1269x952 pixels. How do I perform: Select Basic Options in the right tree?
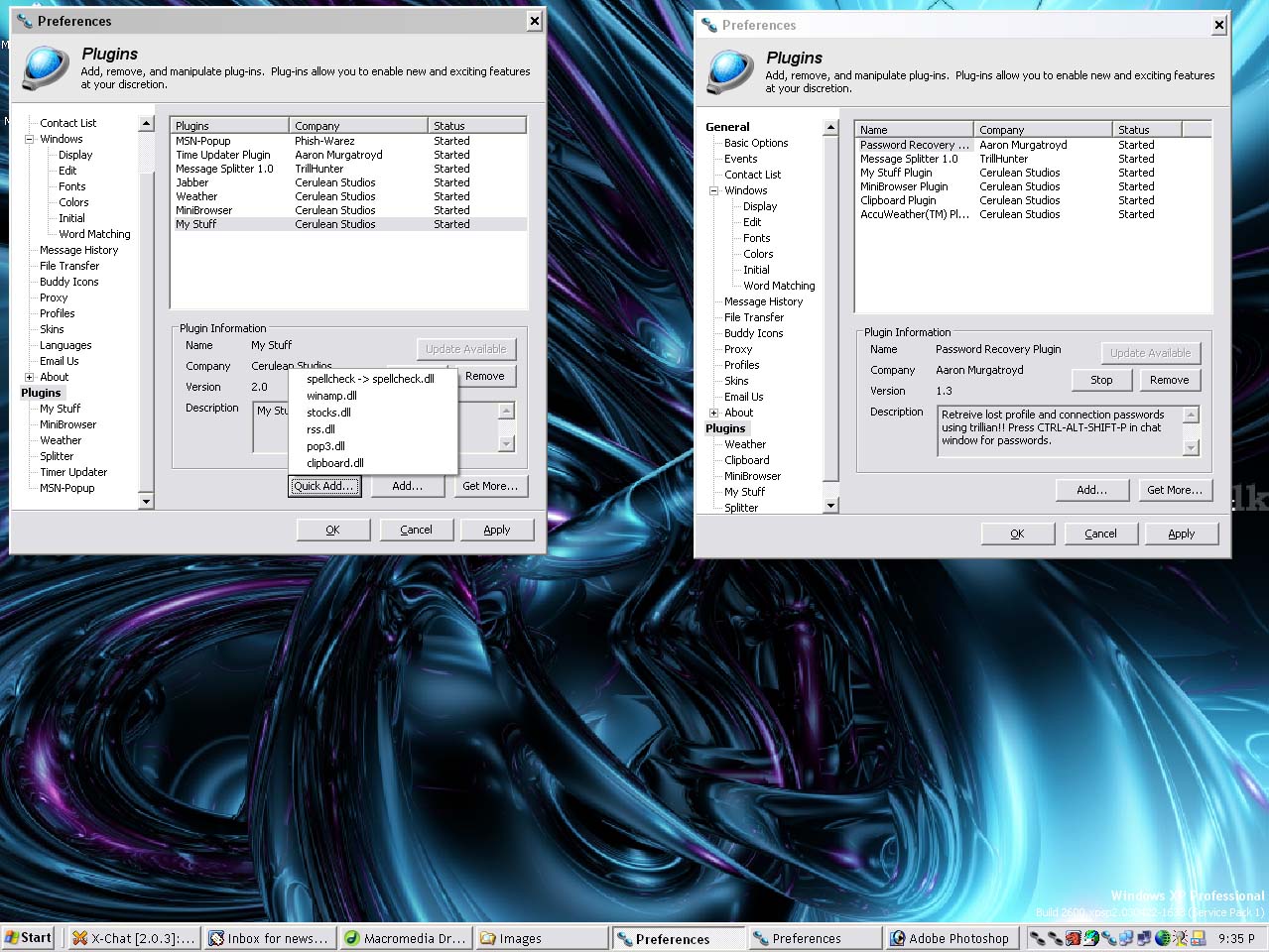[755, 143]
